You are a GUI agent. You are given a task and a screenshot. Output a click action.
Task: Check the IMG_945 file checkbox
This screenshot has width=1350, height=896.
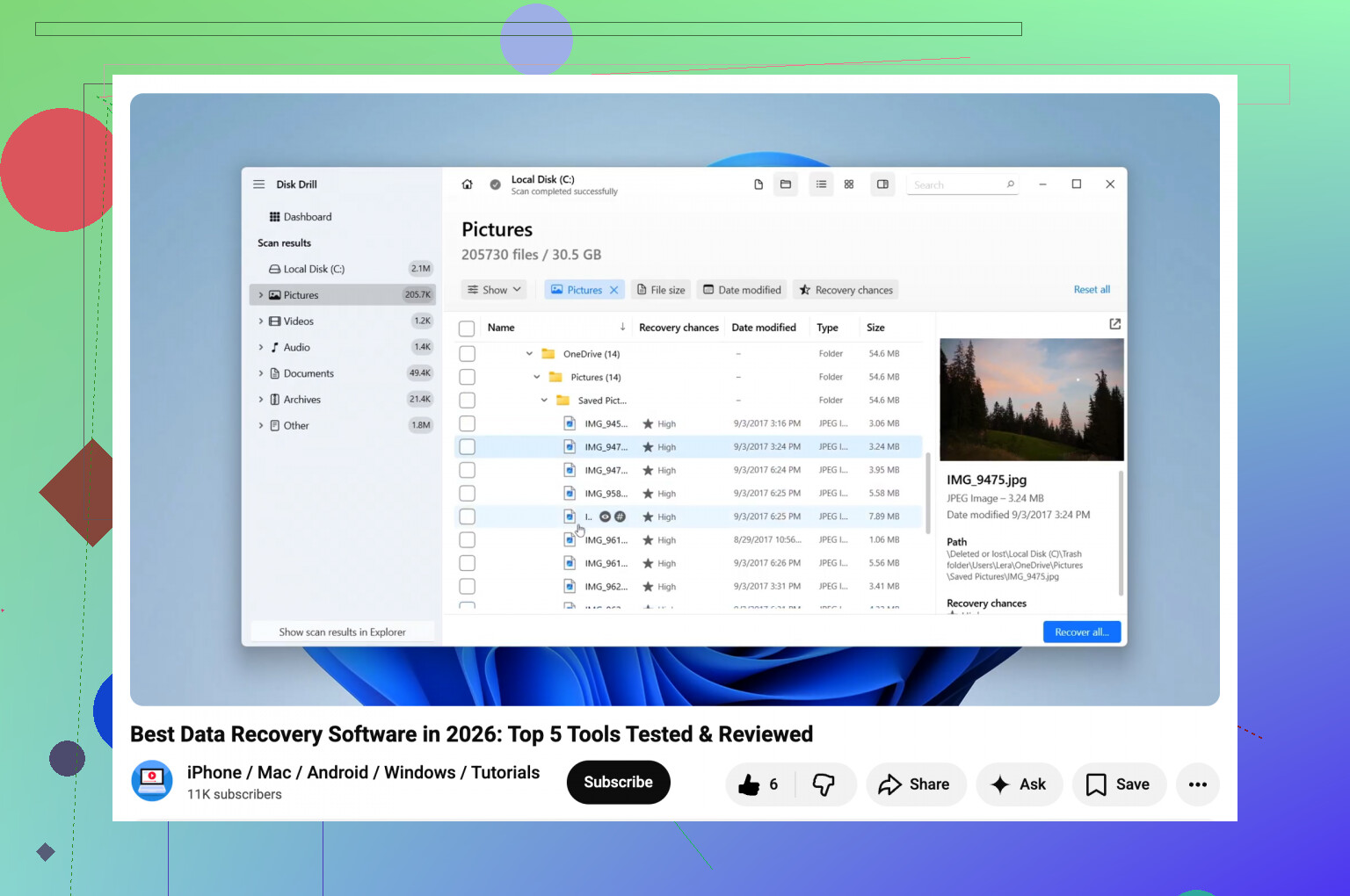[467, 423]
